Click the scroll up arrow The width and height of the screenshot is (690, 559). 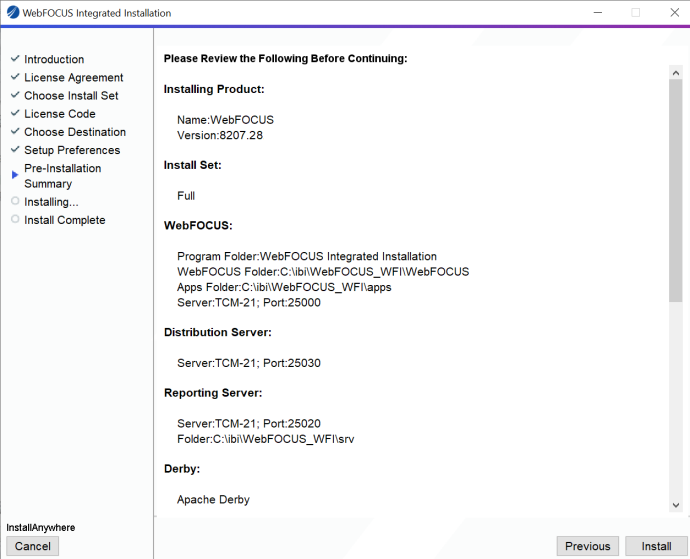(x=675, y=73)
